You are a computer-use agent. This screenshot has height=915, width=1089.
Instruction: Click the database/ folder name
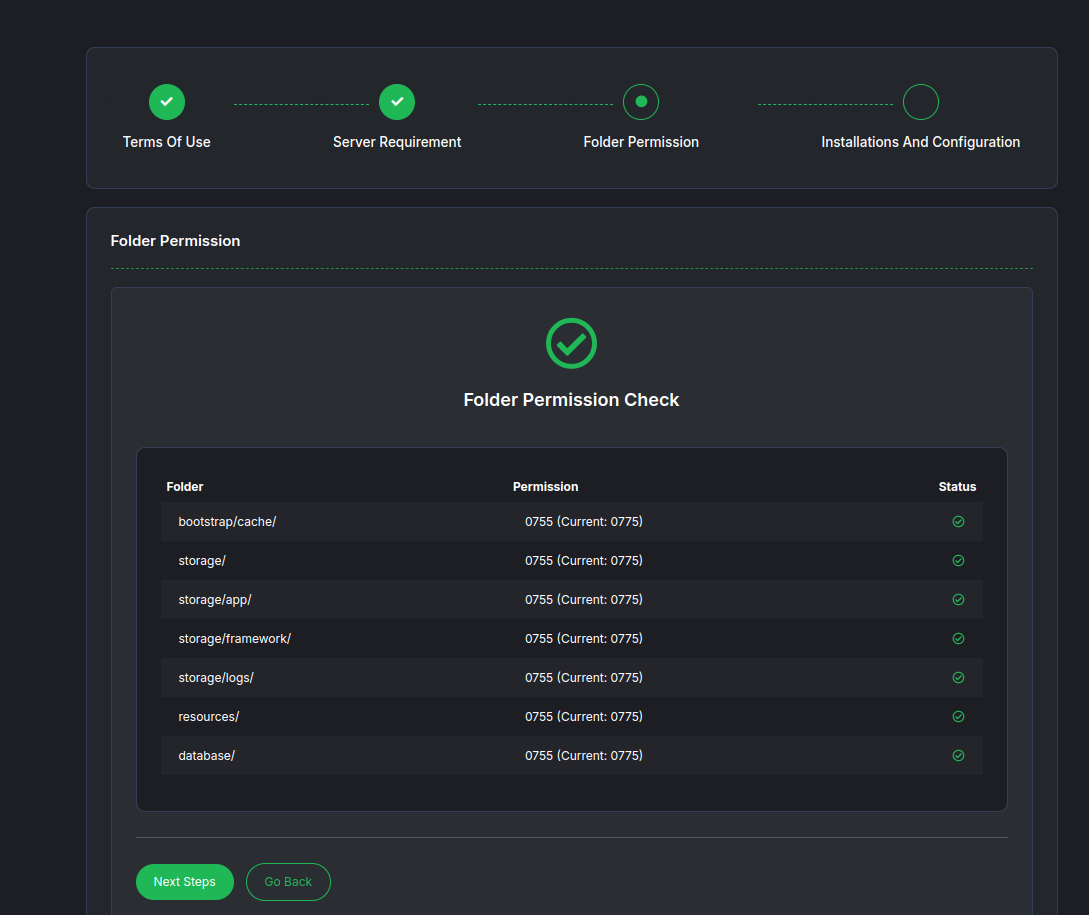(206, 755)
